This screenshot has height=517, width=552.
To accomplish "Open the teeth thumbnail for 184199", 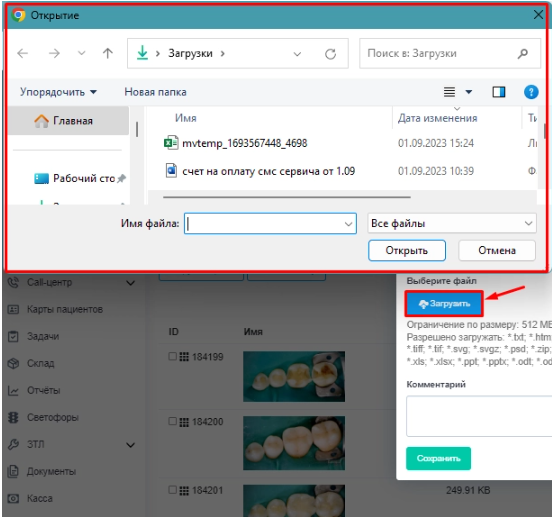I will pyautogui.click(x=294, y=377).
